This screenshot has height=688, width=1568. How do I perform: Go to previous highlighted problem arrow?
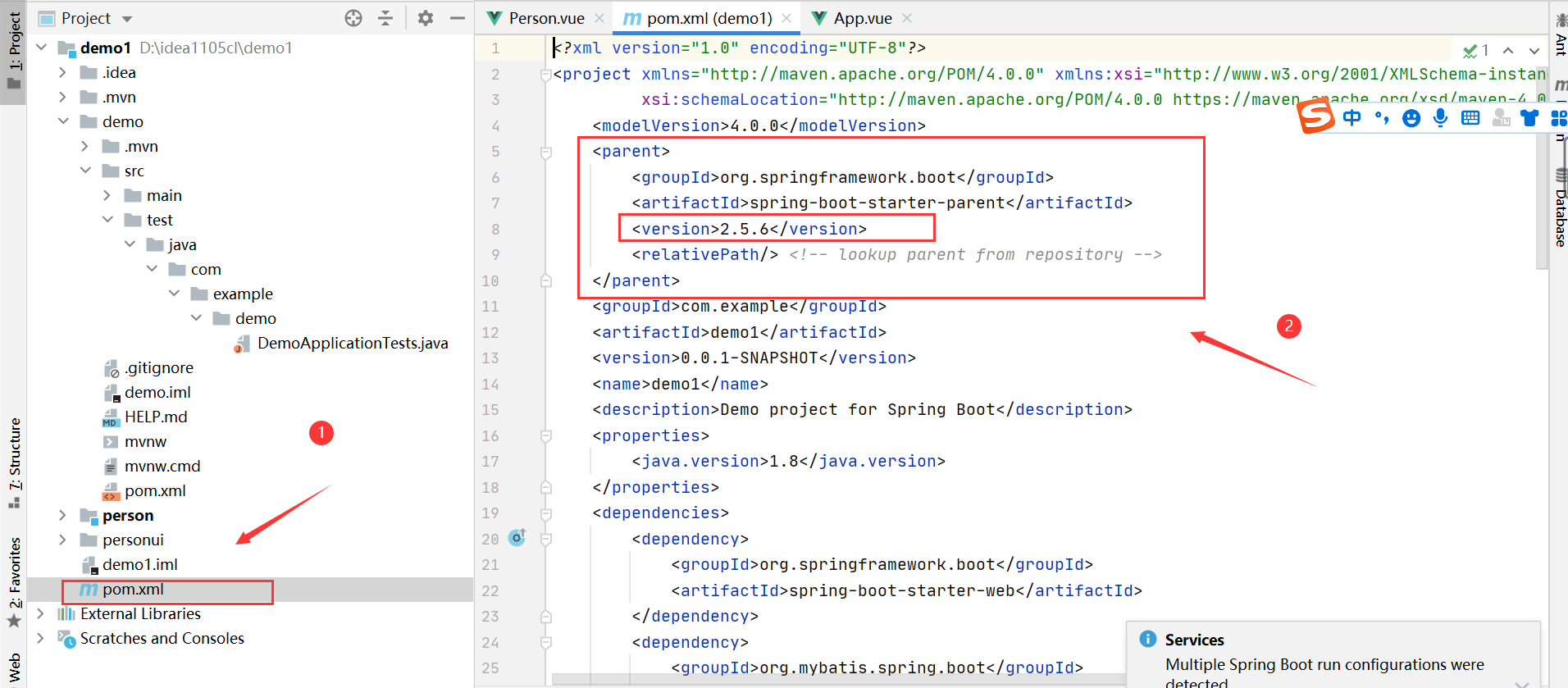[1508, 51]
